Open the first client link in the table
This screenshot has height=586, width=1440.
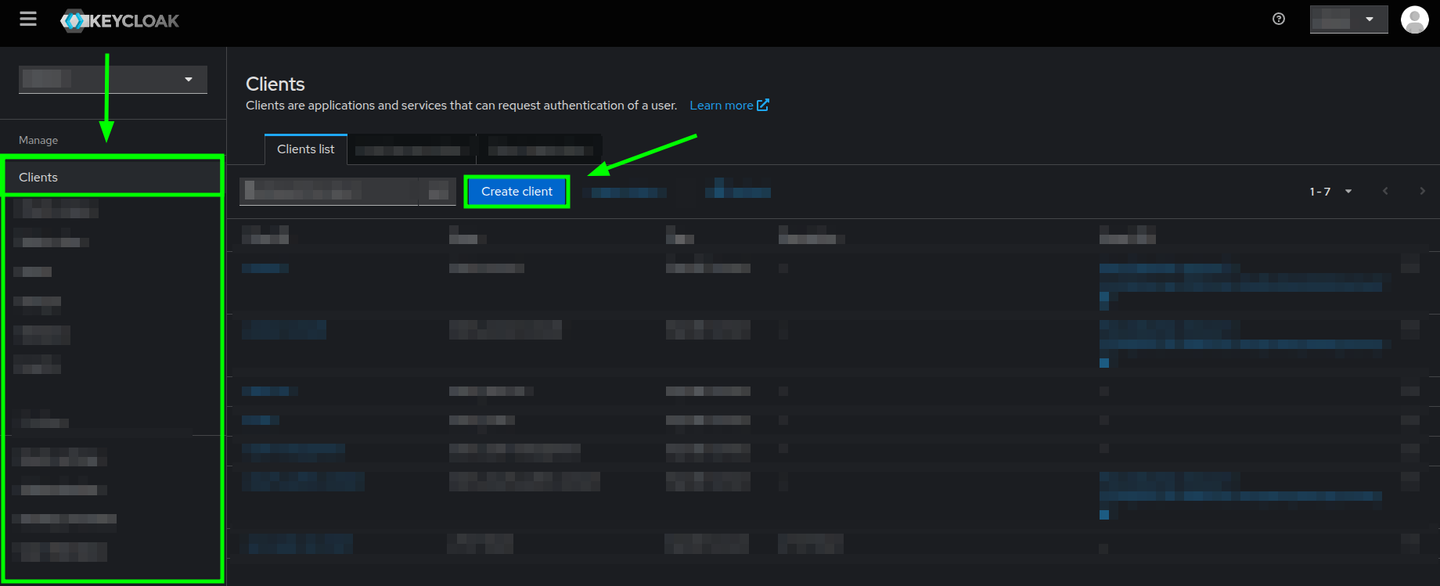pos(265,267)
